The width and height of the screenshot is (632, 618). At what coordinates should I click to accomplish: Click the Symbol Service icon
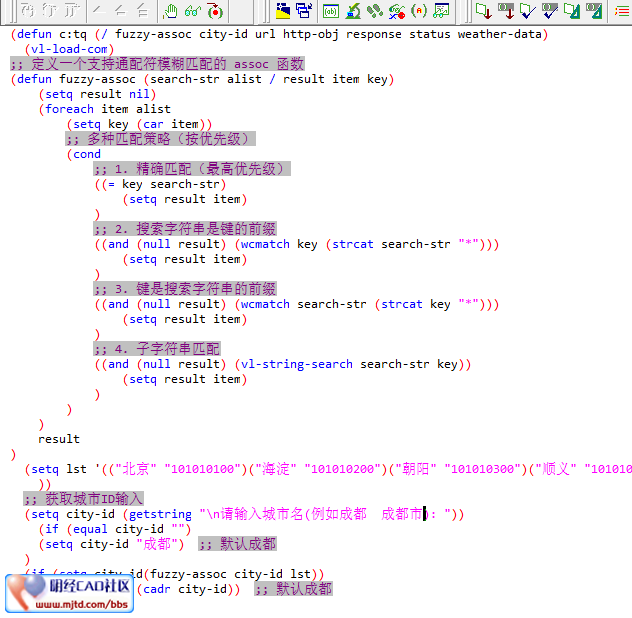coord(396,11)
